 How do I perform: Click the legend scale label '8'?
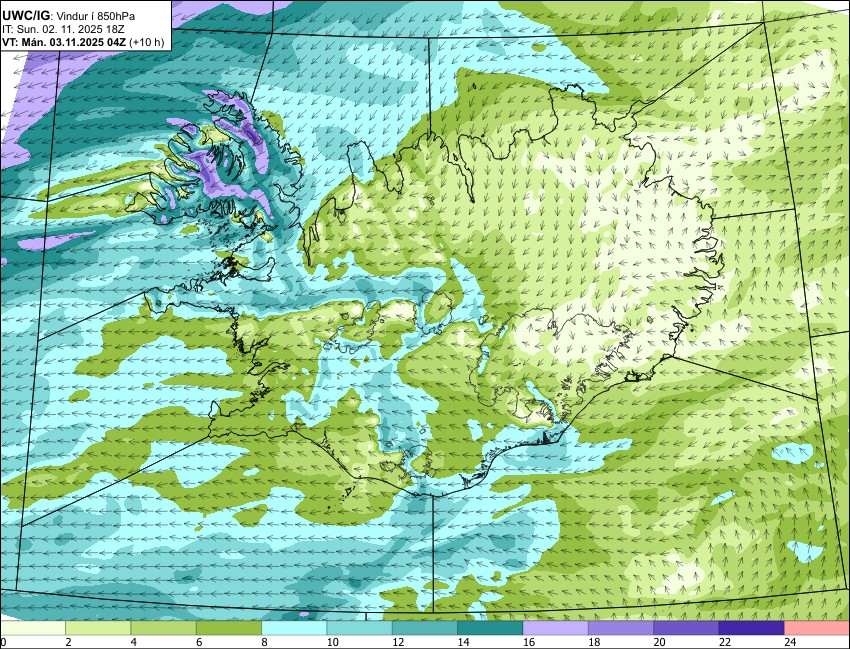(265, 642)
